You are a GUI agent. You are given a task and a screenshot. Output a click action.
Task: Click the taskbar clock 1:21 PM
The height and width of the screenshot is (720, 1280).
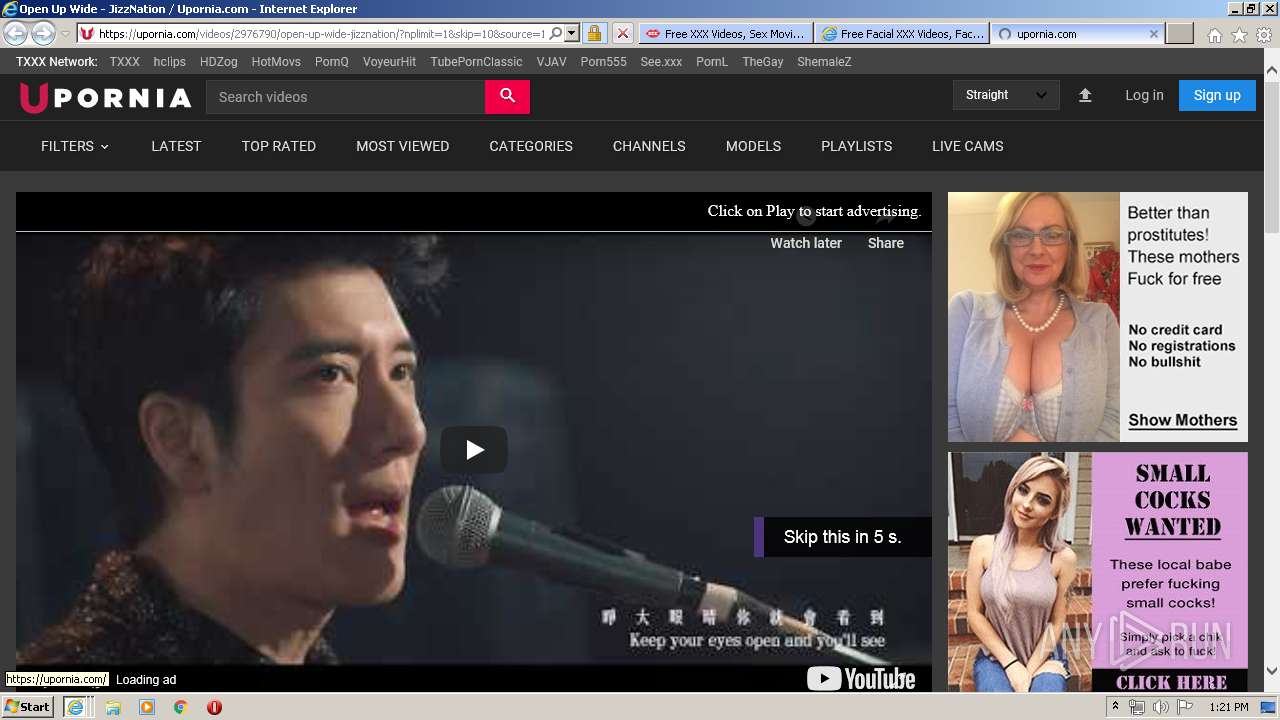pyautogui.click(x=1228, y=707)
